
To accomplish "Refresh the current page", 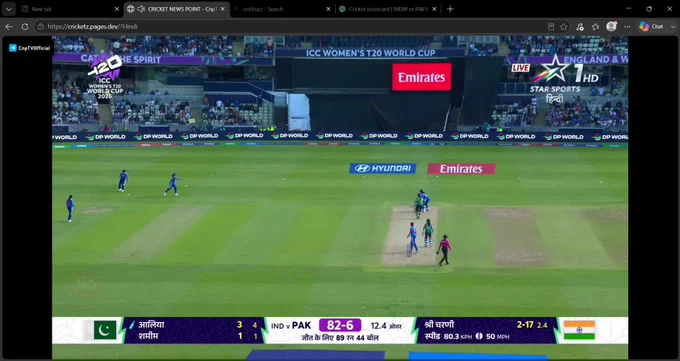I will 25,26.
